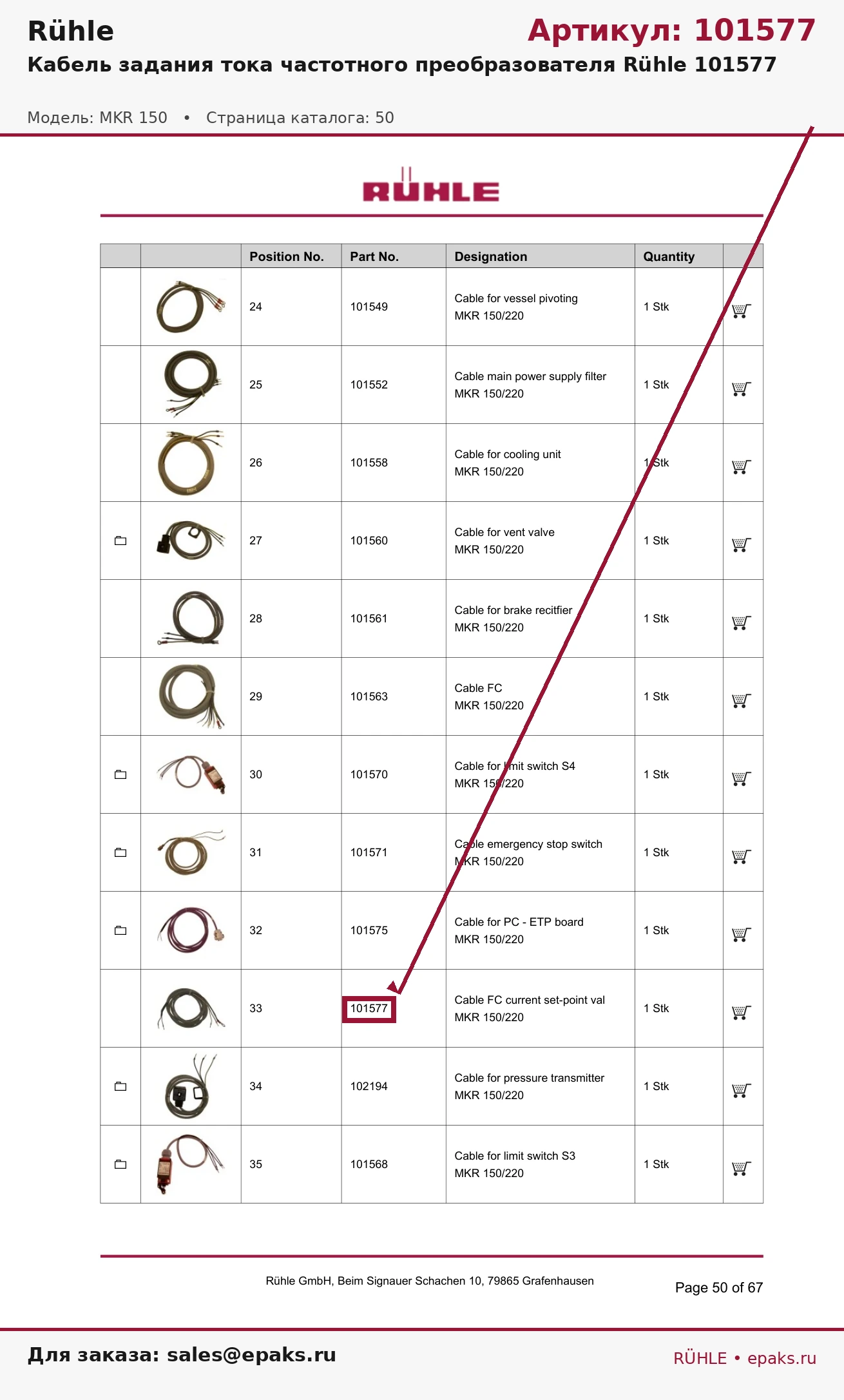Viewport: 844px width, 1400px height.
Task: Expand the folder icon in row 35
Action: click(x=120, y=1164)
